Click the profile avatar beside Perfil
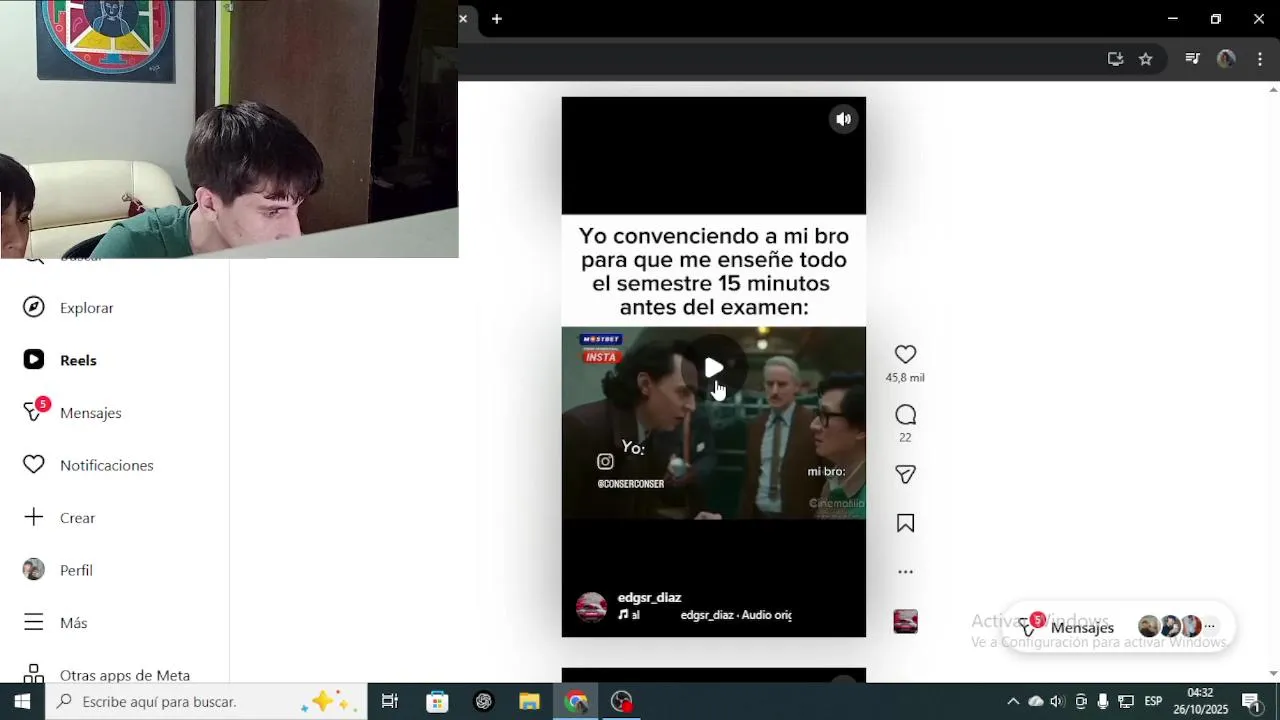This screenshot has width=1280, height=720. [34, 569]
